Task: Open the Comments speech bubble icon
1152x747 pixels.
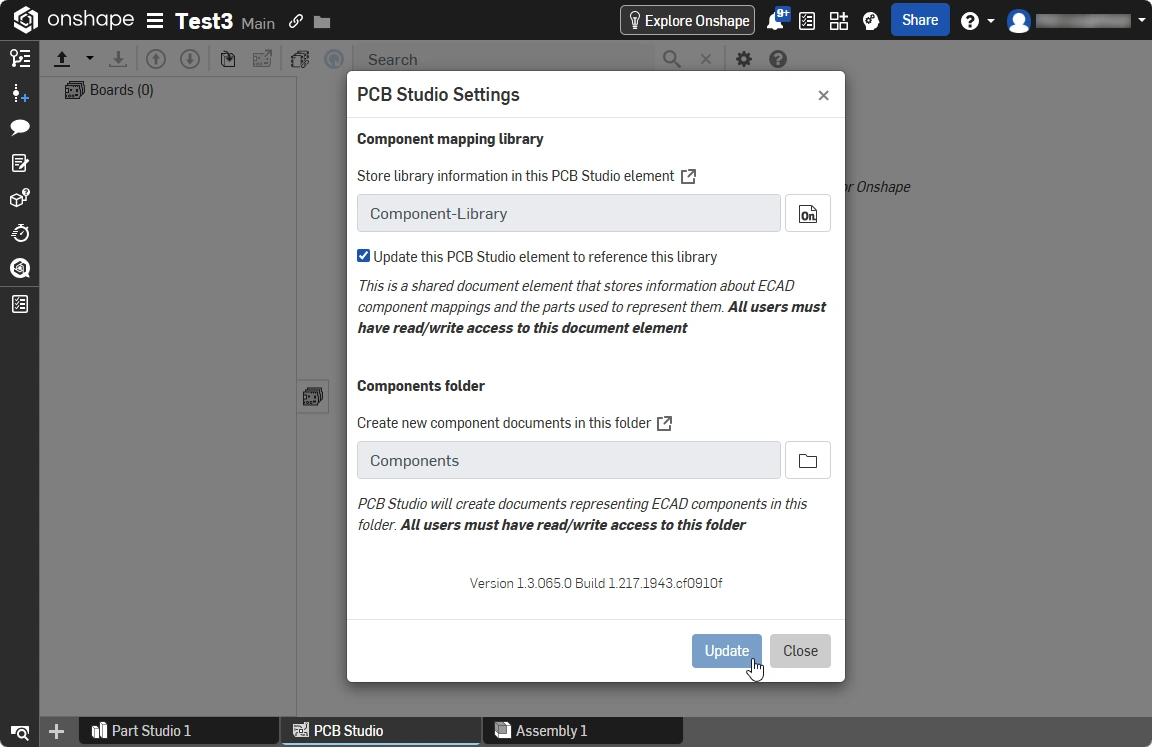Action: (x=20, y=128)
